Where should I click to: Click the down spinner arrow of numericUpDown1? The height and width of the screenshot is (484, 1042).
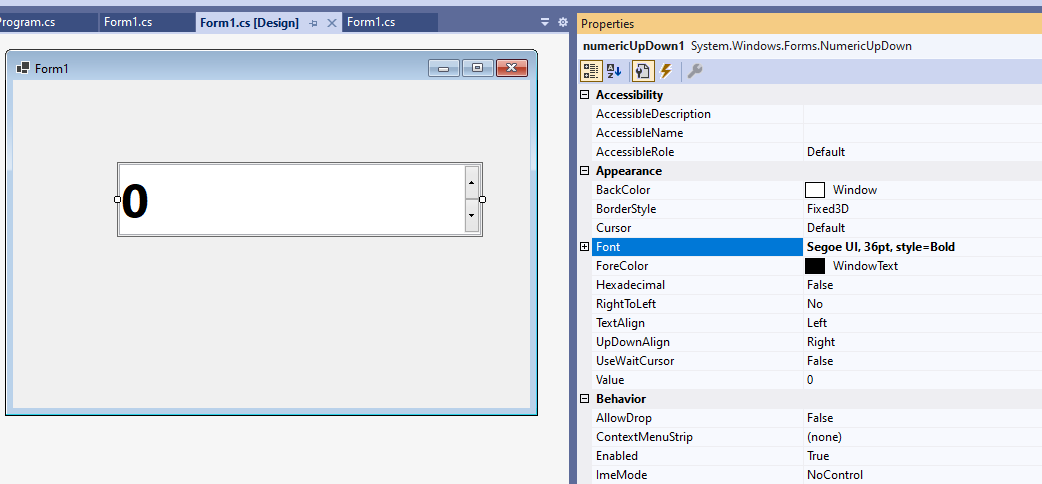point(472,215)
